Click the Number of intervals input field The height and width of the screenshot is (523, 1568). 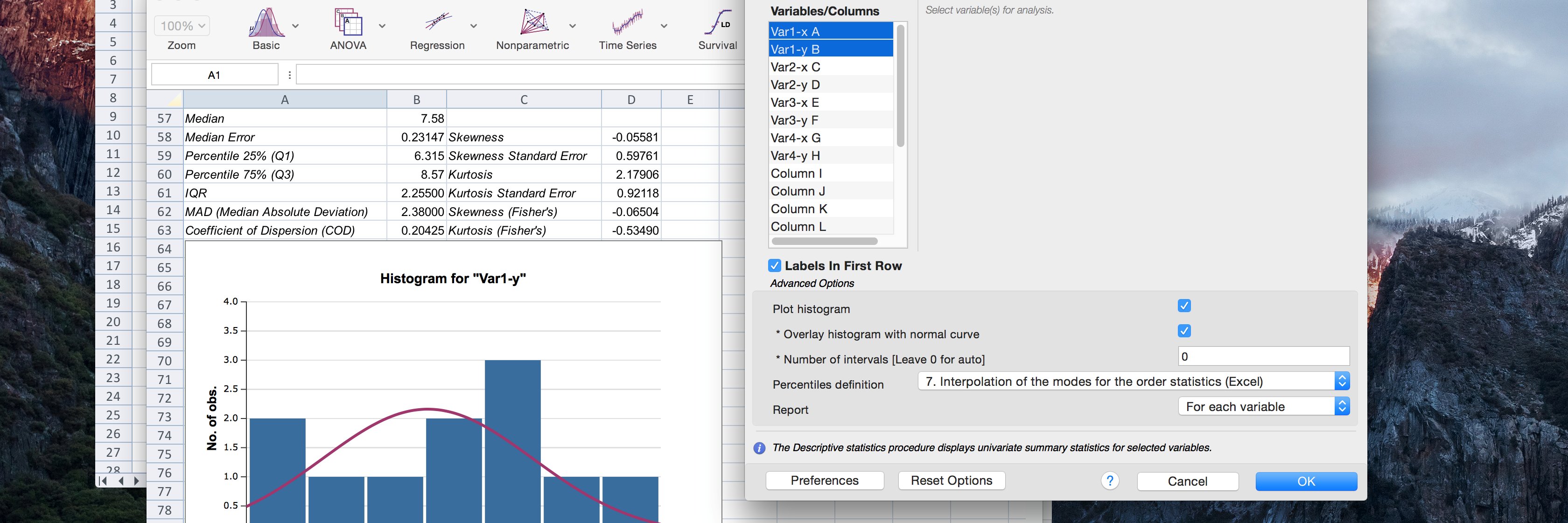pyautogui.click(x=1264, y=356)
